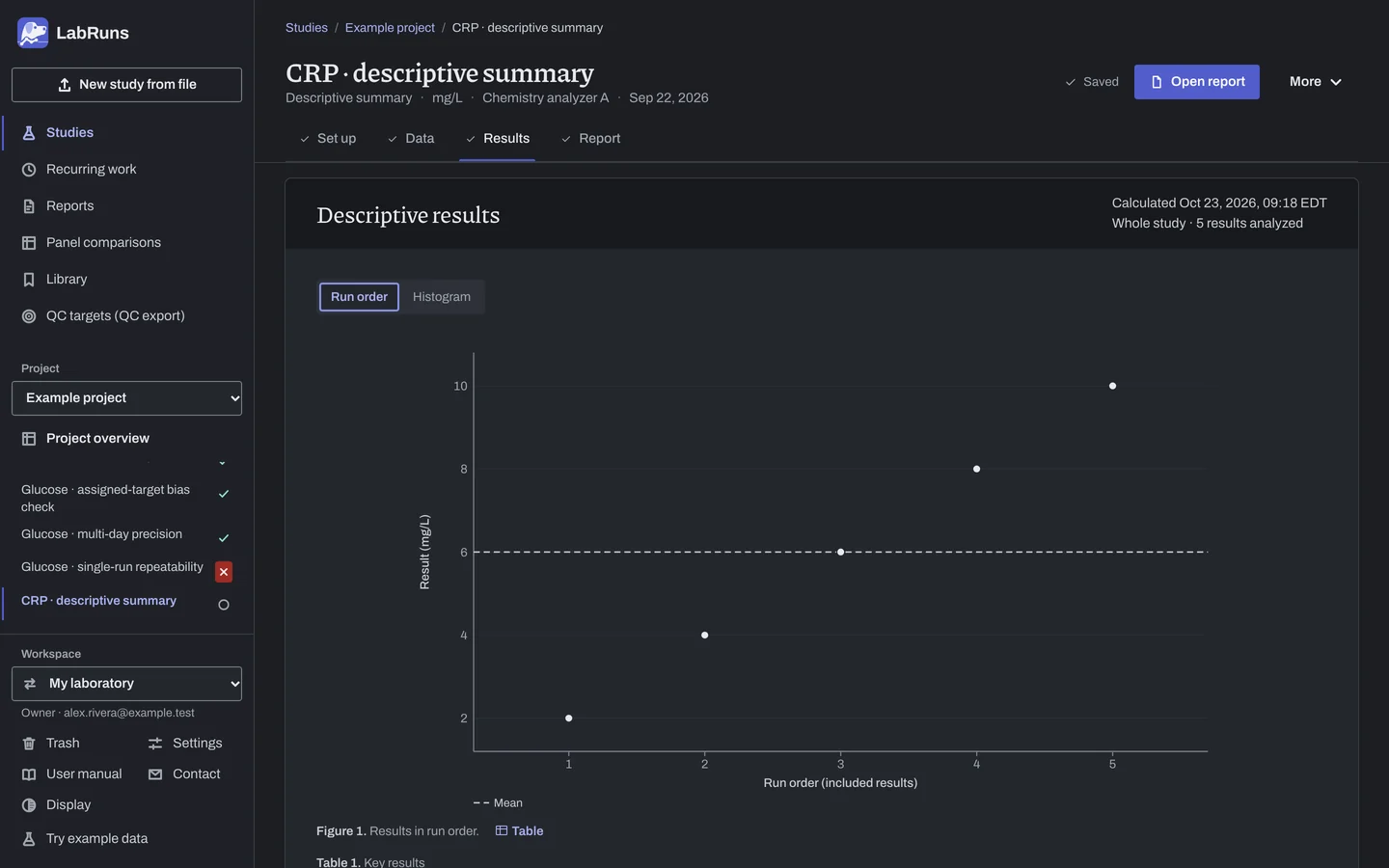Click the LabRuns logo icon
This screenshot has width=1389, height=868.
point(33,33)
